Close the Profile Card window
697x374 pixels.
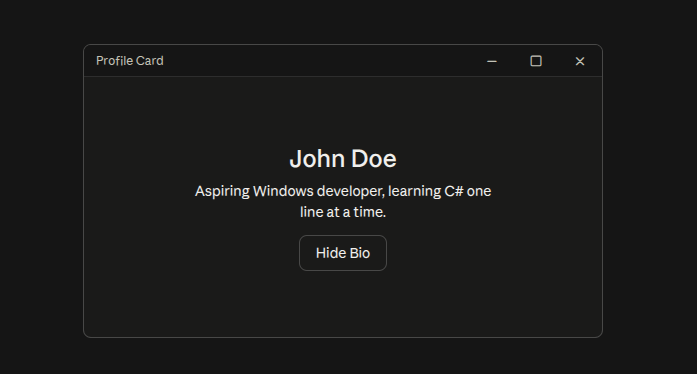point(580,61)
